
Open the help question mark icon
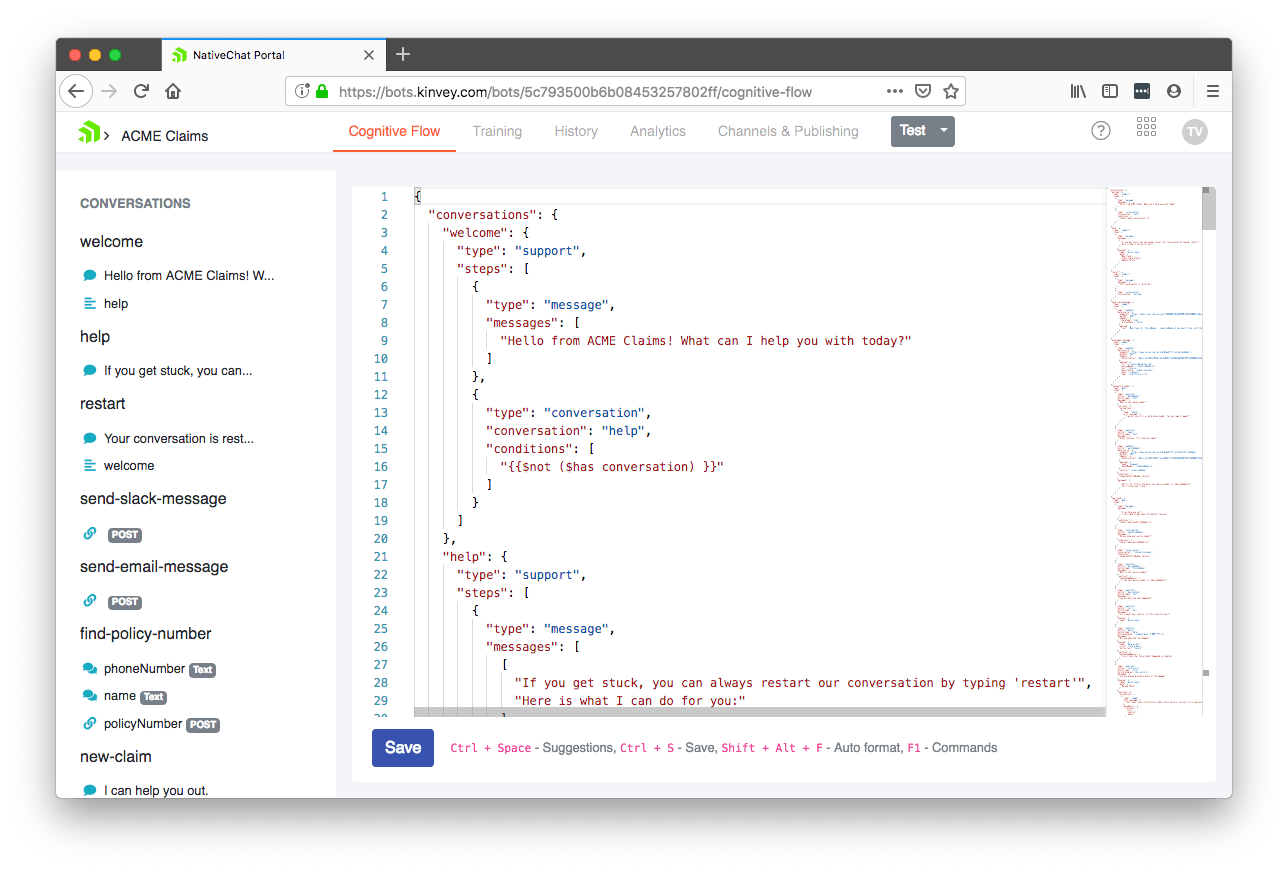[1101, 131]
